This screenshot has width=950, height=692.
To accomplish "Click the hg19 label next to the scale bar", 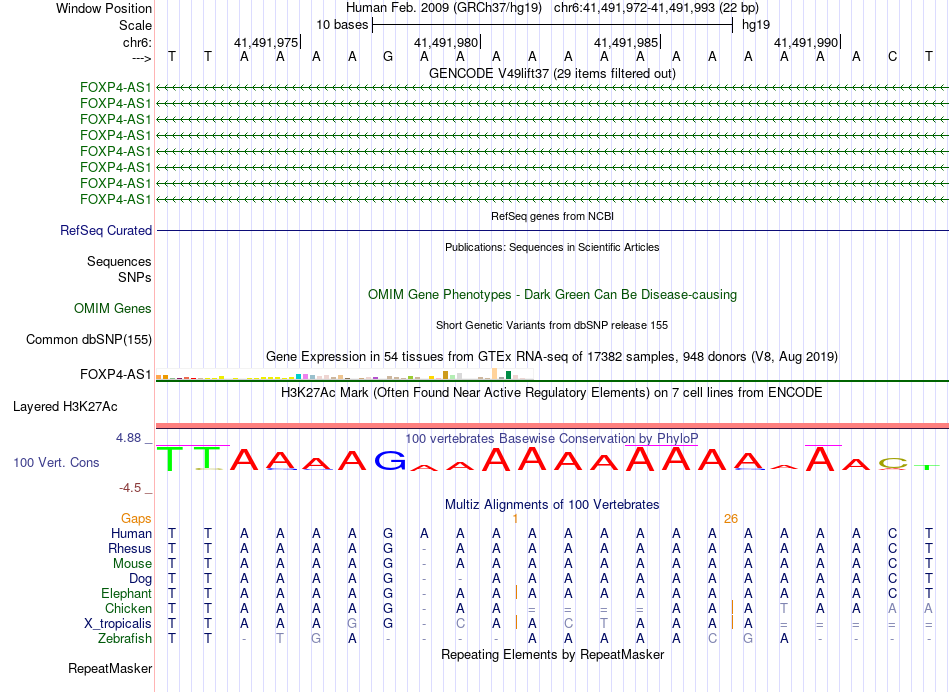I will pos(756,25).
